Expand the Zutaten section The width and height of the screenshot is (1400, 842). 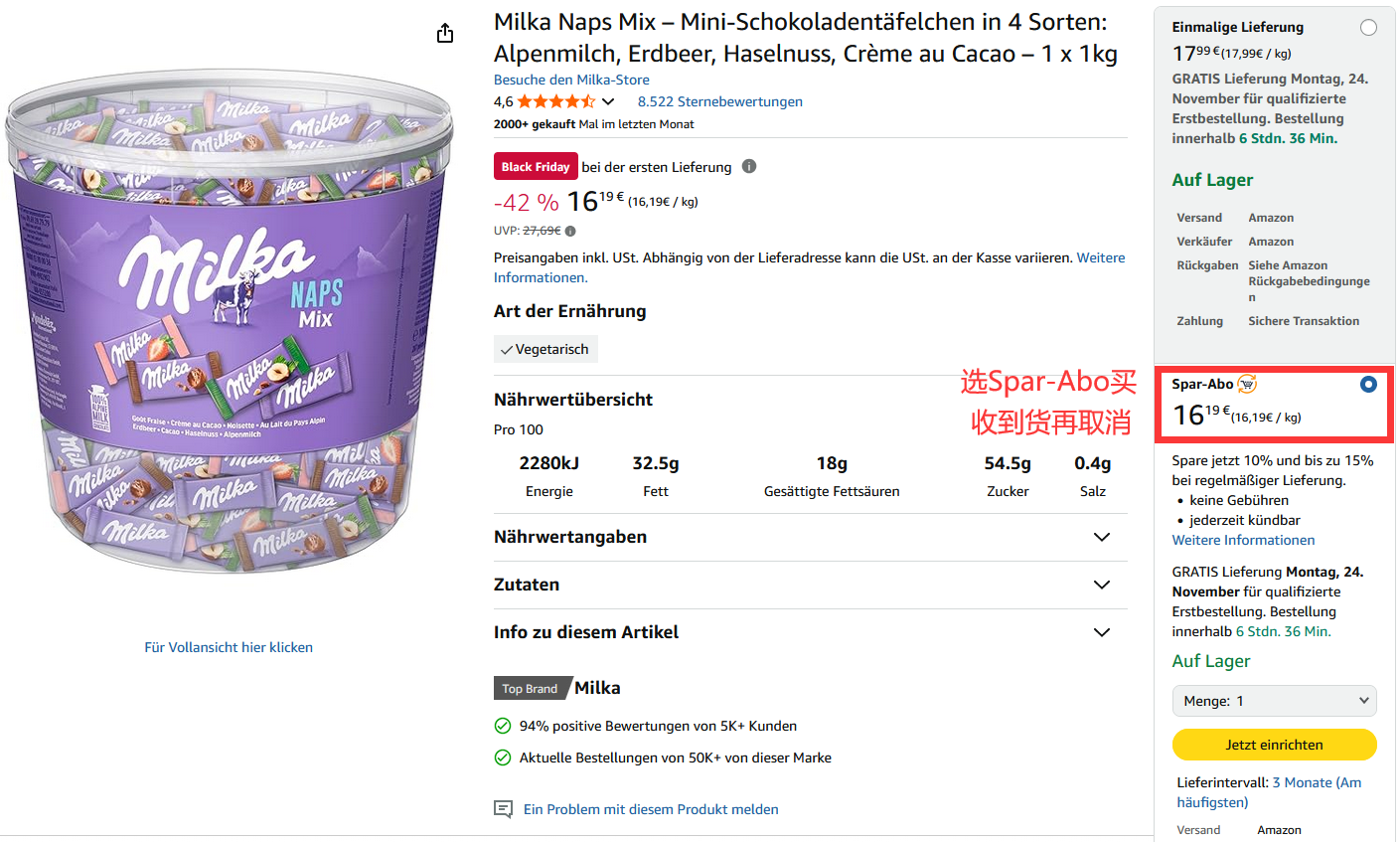pyautogui.click(x=1101, y=585)
